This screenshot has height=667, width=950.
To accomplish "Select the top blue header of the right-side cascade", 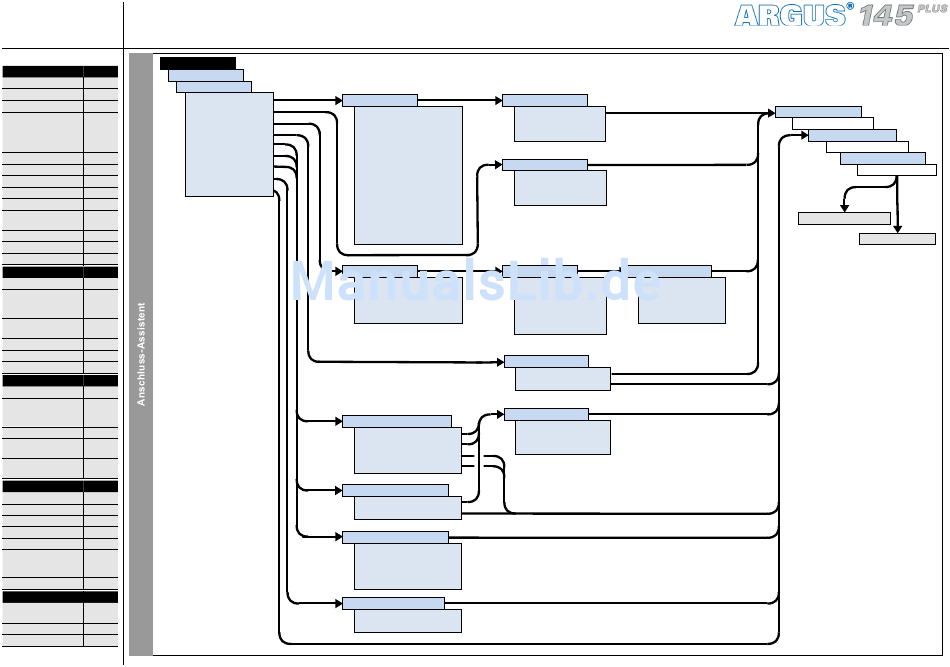I will click(819, 112).
